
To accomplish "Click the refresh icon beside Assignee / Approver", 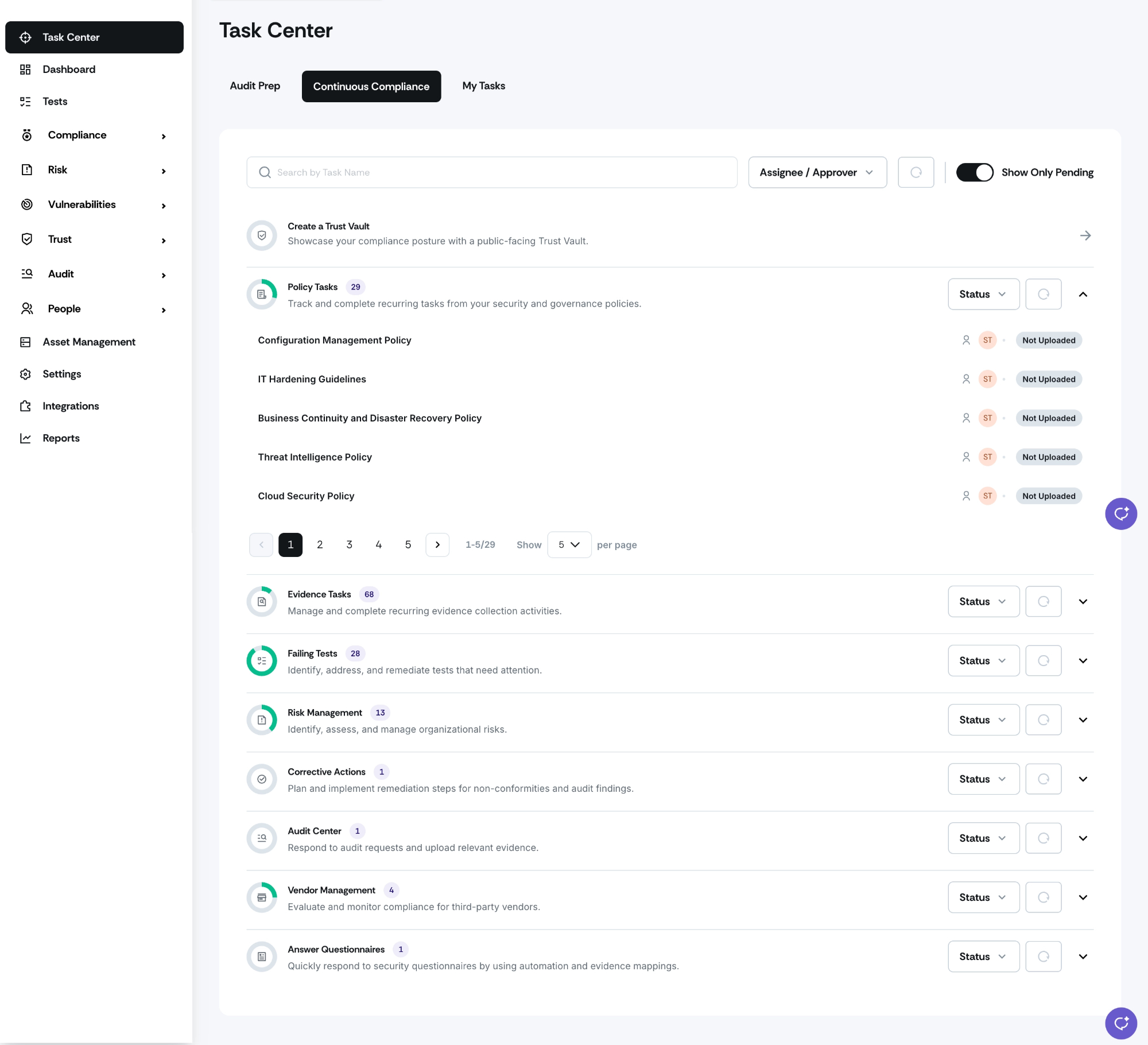I will pos(916,172).
